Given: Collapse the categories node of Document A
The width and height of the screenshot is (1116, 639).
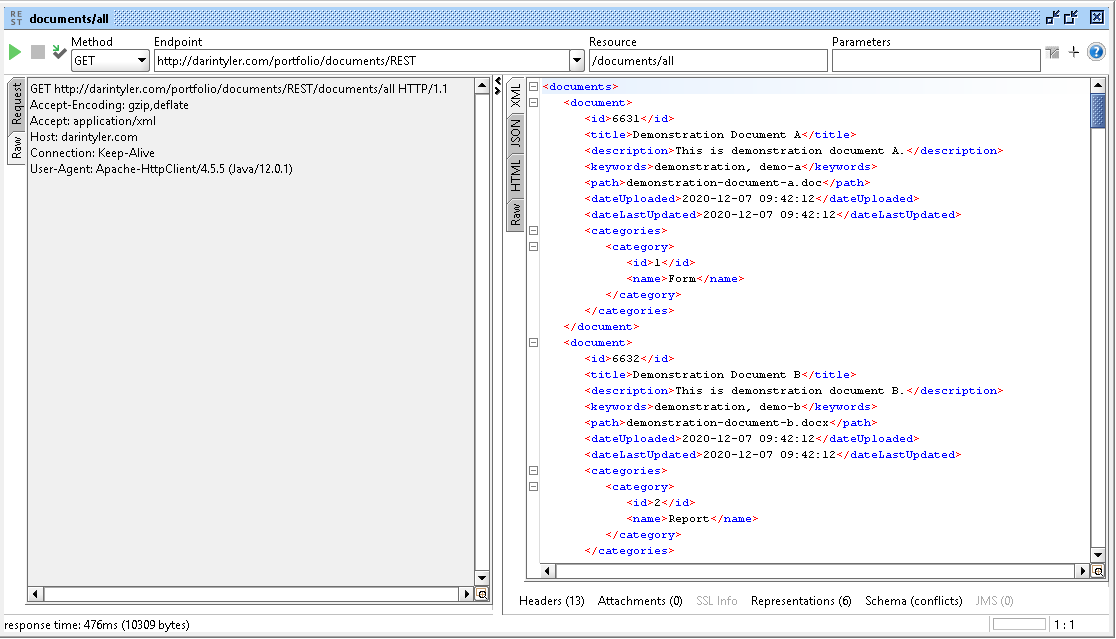Looking at the screenshot, I should [533, 231].
